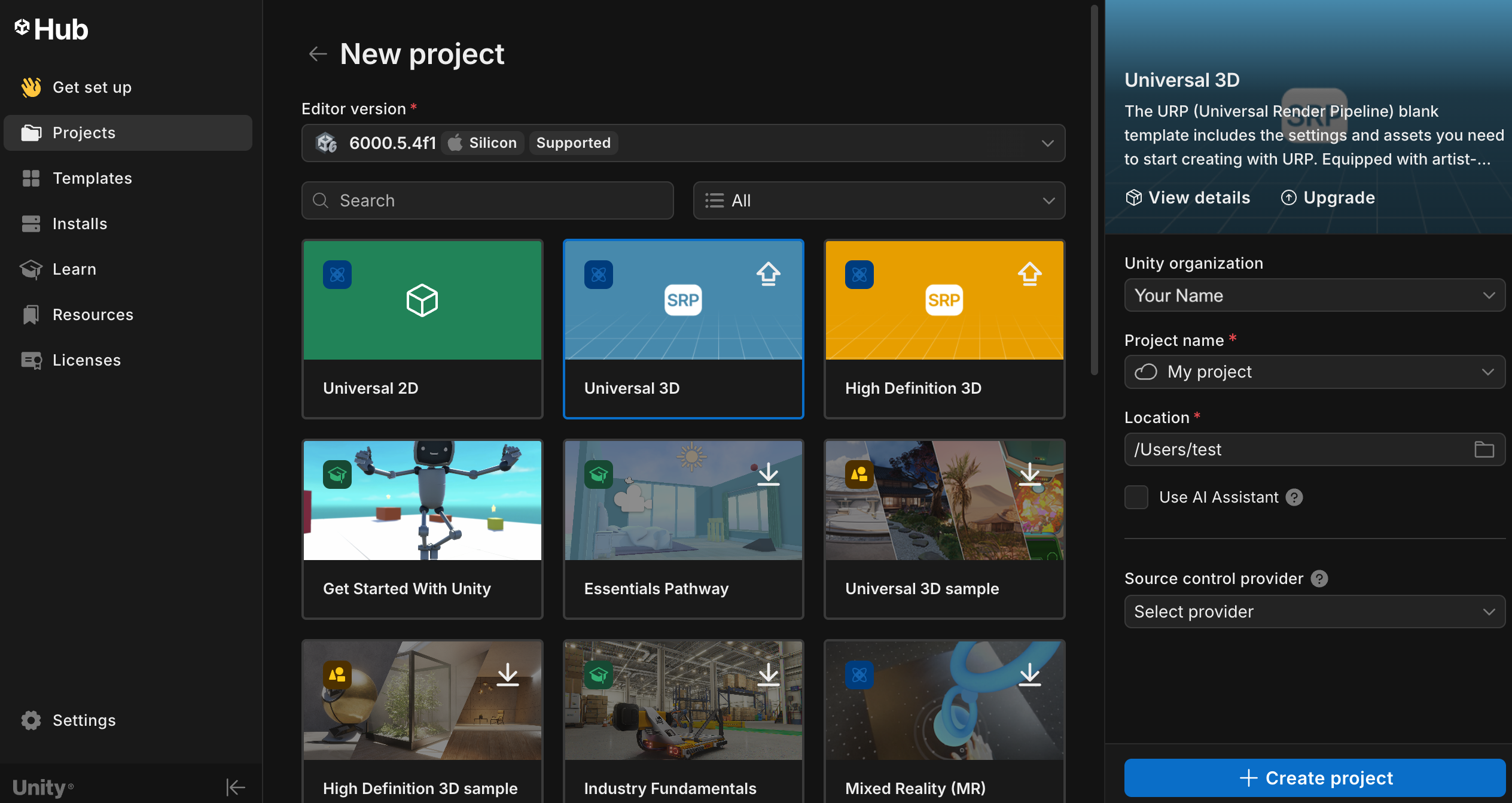Open View details for Universal 3D
This screenshot has width=1512, height=803.
[1187, 197]
